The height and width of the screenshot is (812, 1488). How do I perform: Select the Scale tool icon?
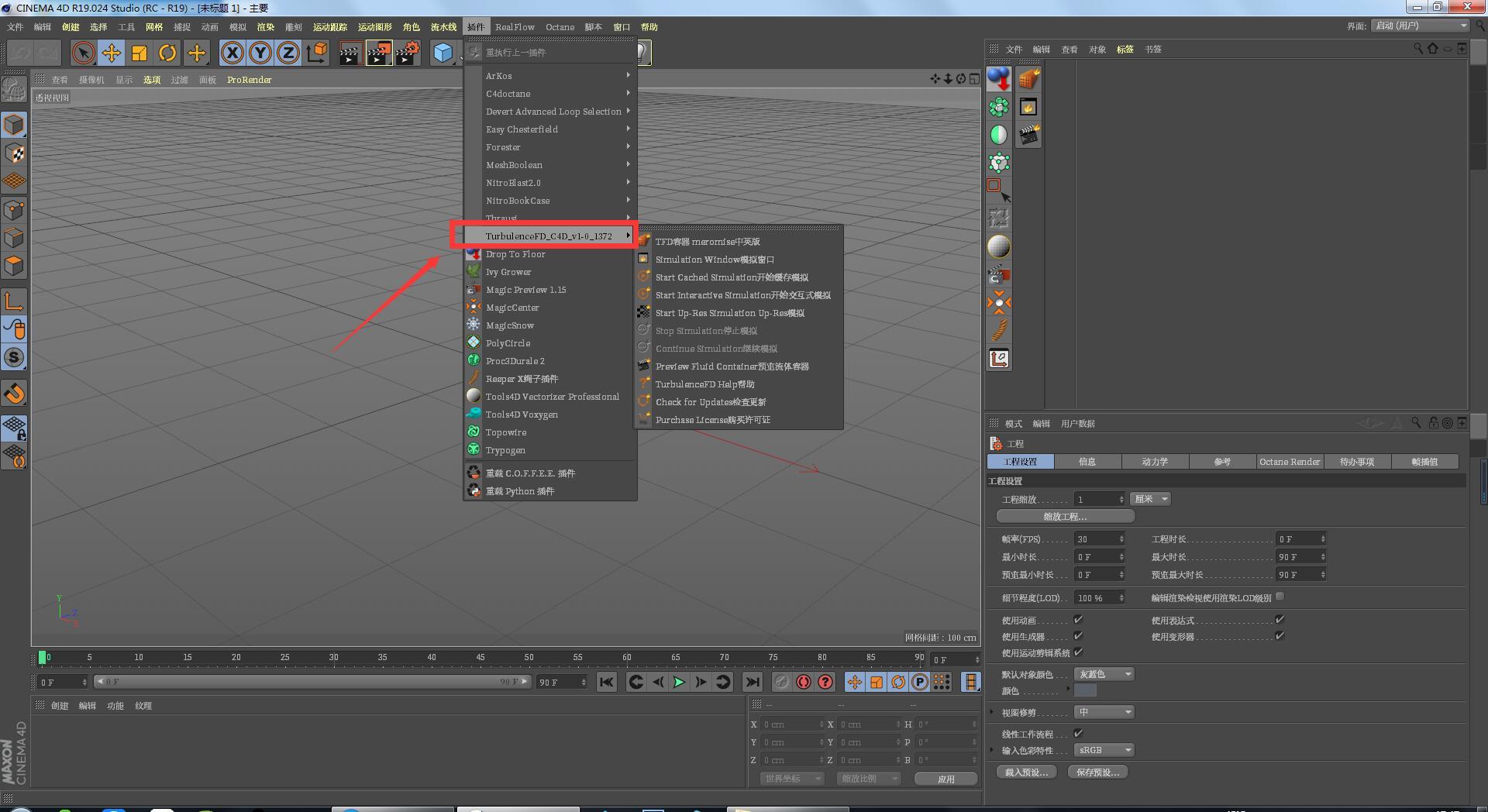(139, 53)
